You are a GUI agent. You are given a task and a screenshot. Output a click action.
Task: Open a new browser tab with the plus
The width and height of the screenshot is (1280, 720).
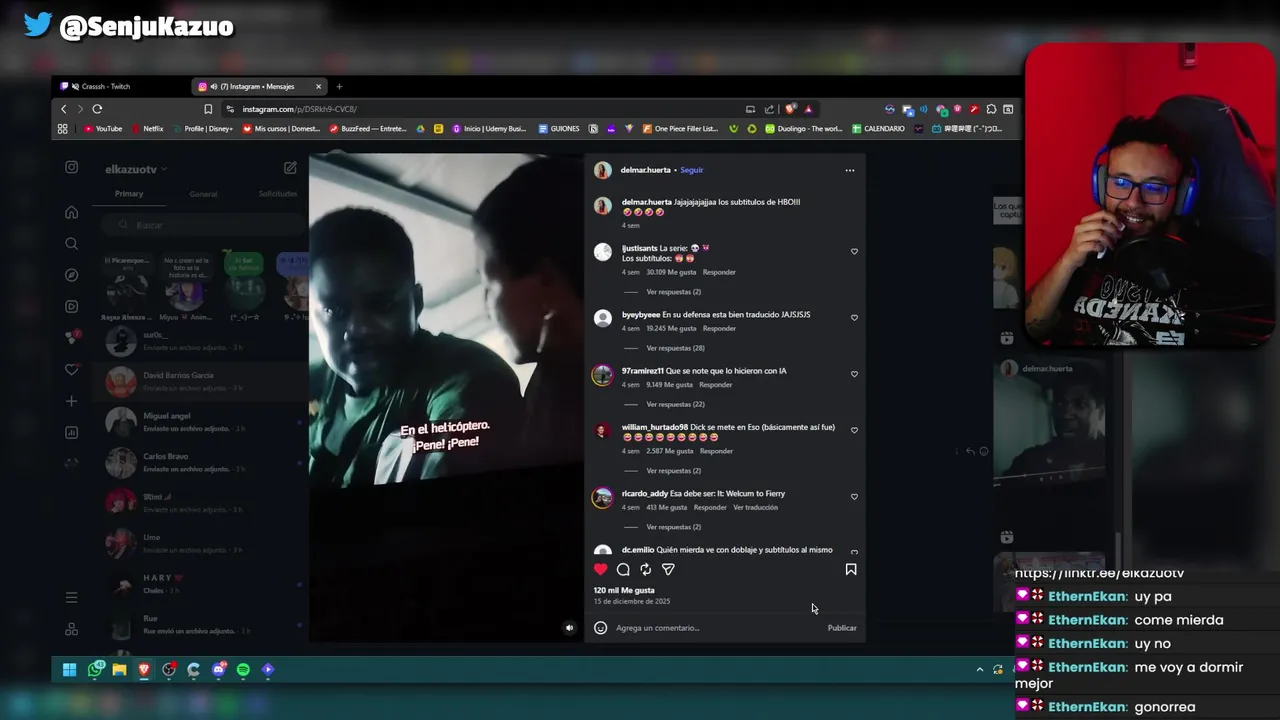click(x=339, y=87)
